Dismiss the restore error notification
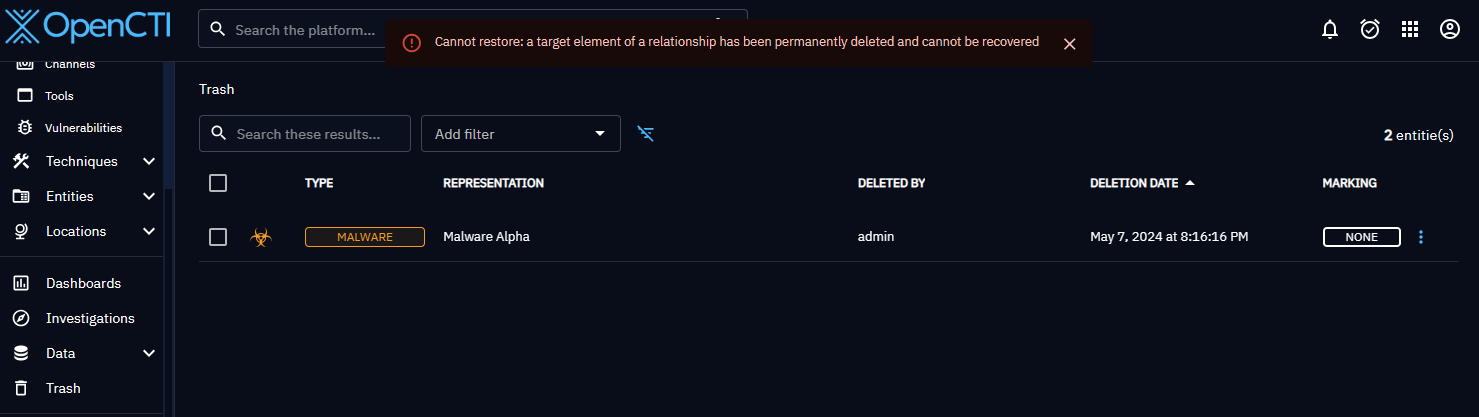Viewport: 1479px width, 417px height. (1069, 44)
